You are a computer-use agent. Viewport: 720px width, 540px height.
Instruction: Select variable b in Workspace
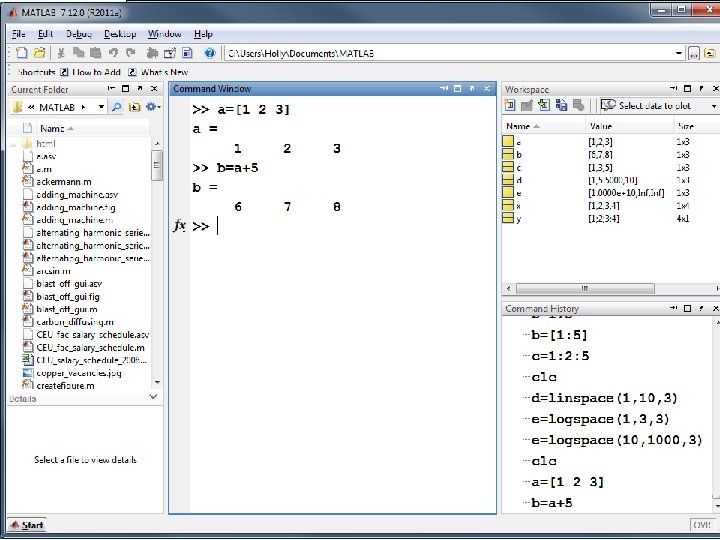[518, 155]
